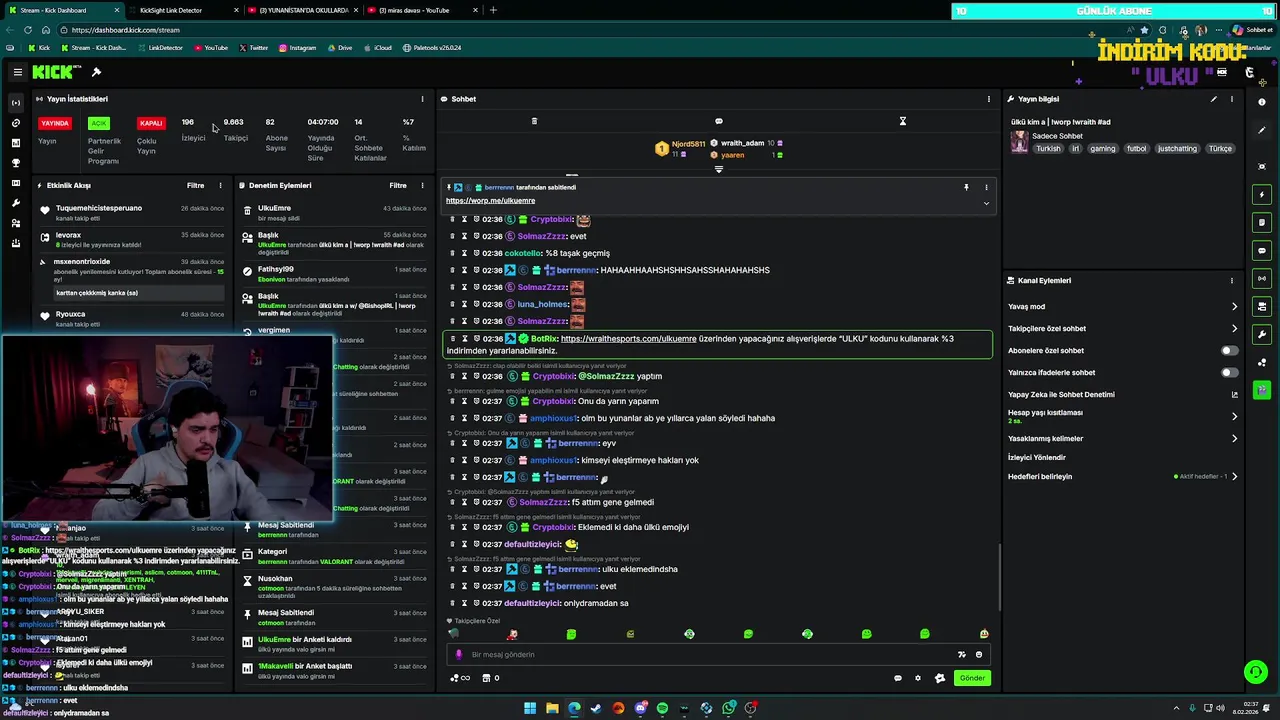Toggle Abonelere özel sohbet switch

click(x=1229, y=351)
